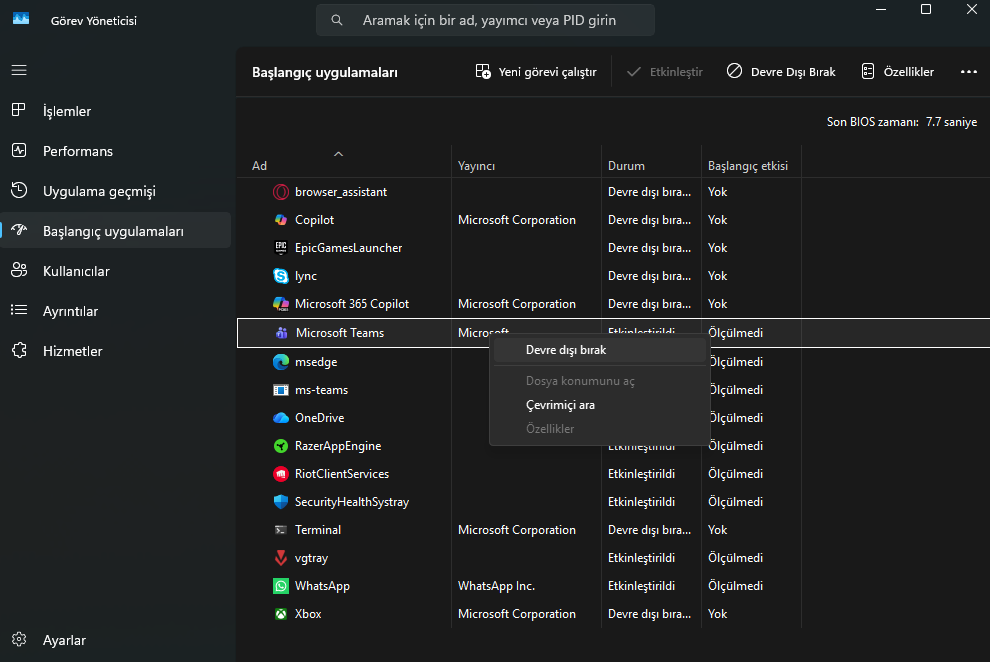Sort by the Durum column header
The width and height of the screenshot is (990, 662).
(626, 166)
